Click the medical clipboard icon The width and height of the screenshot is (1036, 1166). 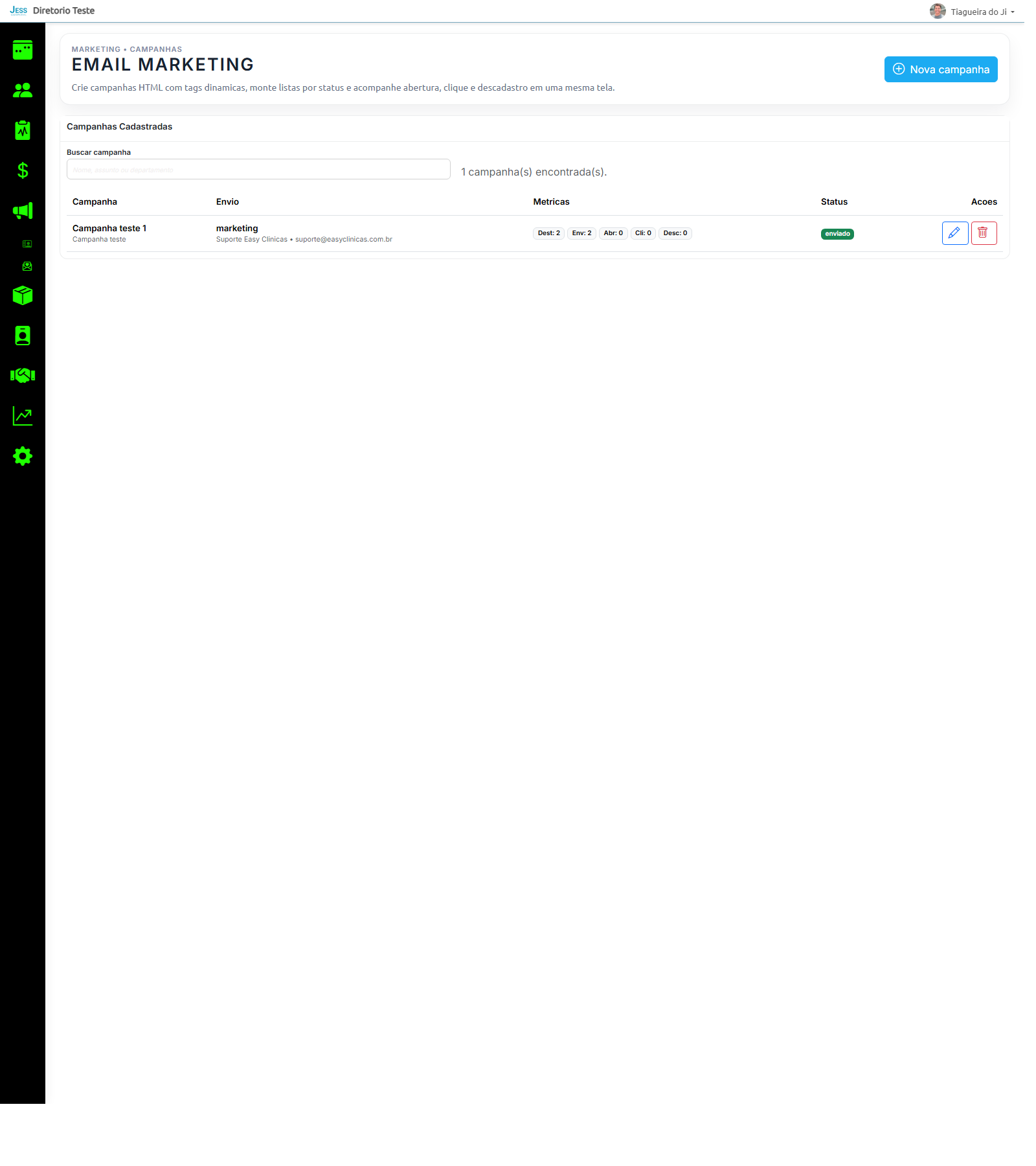(23, 130)
